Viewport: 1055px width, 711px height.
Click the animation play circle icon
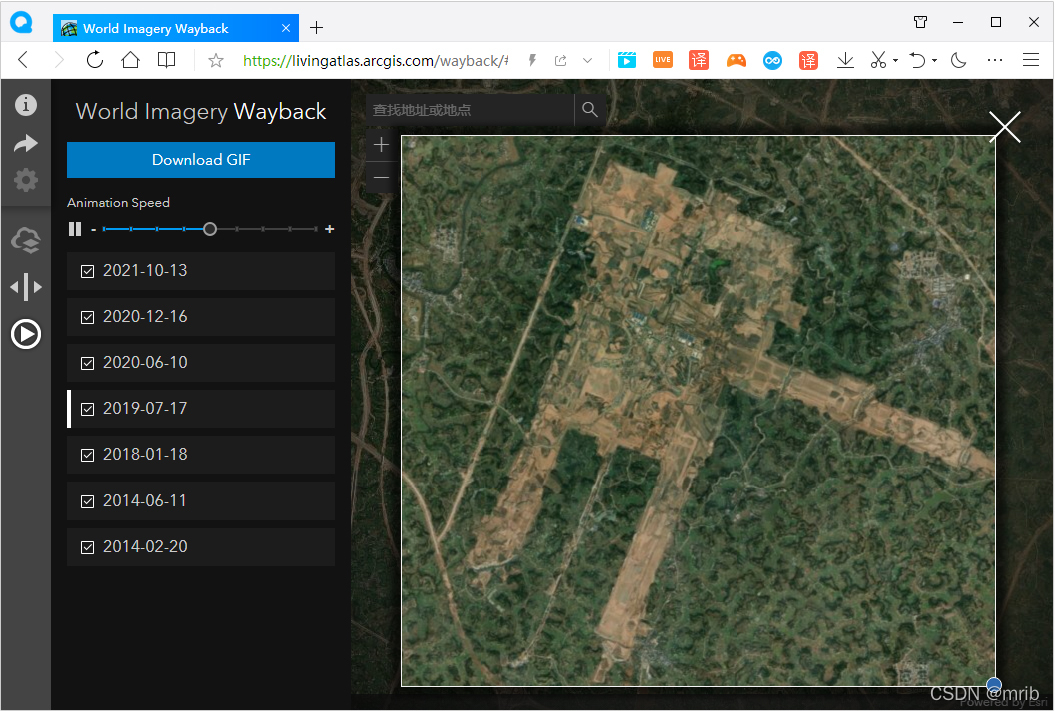26,334
